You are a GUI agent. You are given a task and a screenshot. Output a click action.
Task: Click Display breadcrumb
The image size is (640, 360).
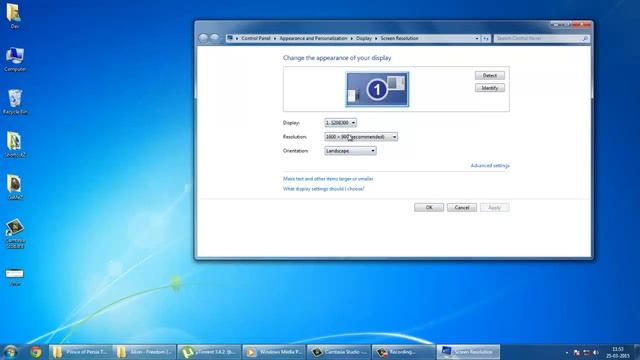pyautogui.click(x=364, y=38)
